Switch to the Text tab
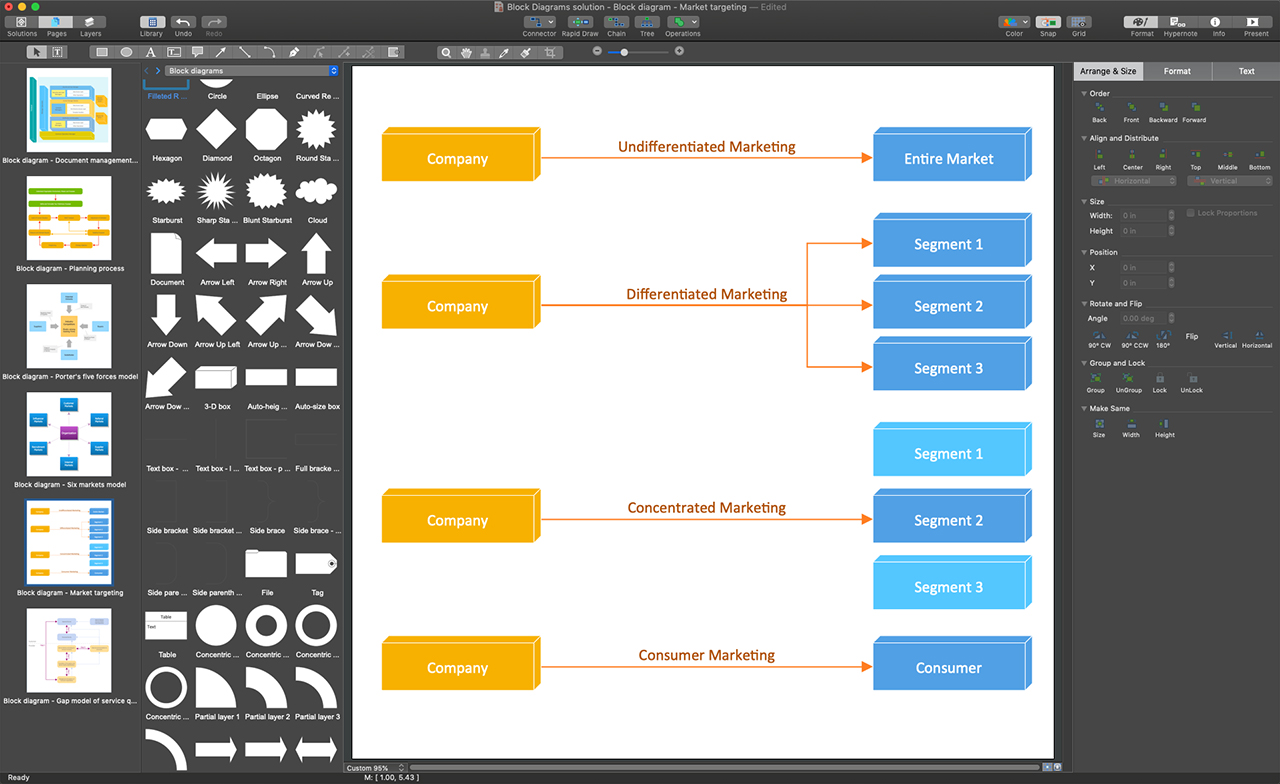Screen dimensions: 1280x784 [x=1246, y=71]
